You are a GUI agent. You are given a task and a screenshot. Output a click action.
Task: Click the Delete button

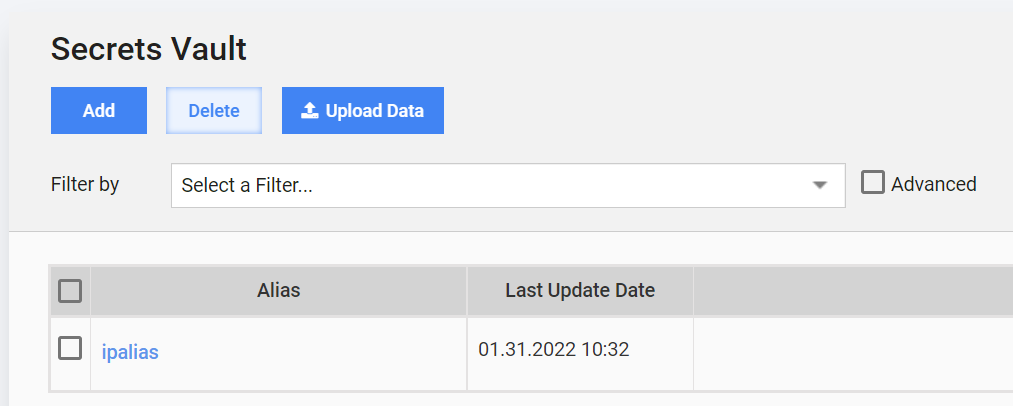click(214, 111)
